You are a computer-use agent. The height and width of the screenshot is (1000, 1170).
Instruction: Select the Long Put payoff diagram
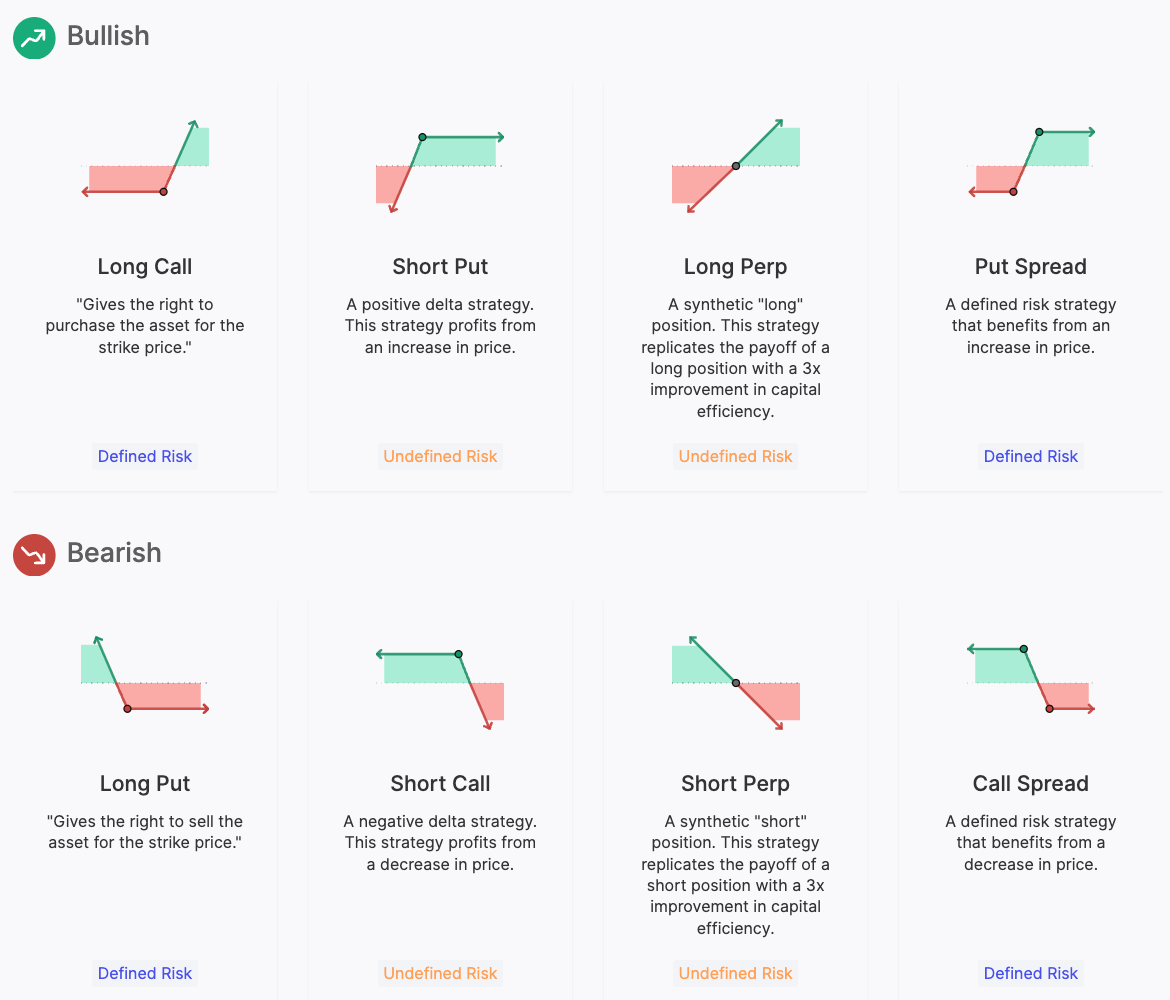(145, 675)
